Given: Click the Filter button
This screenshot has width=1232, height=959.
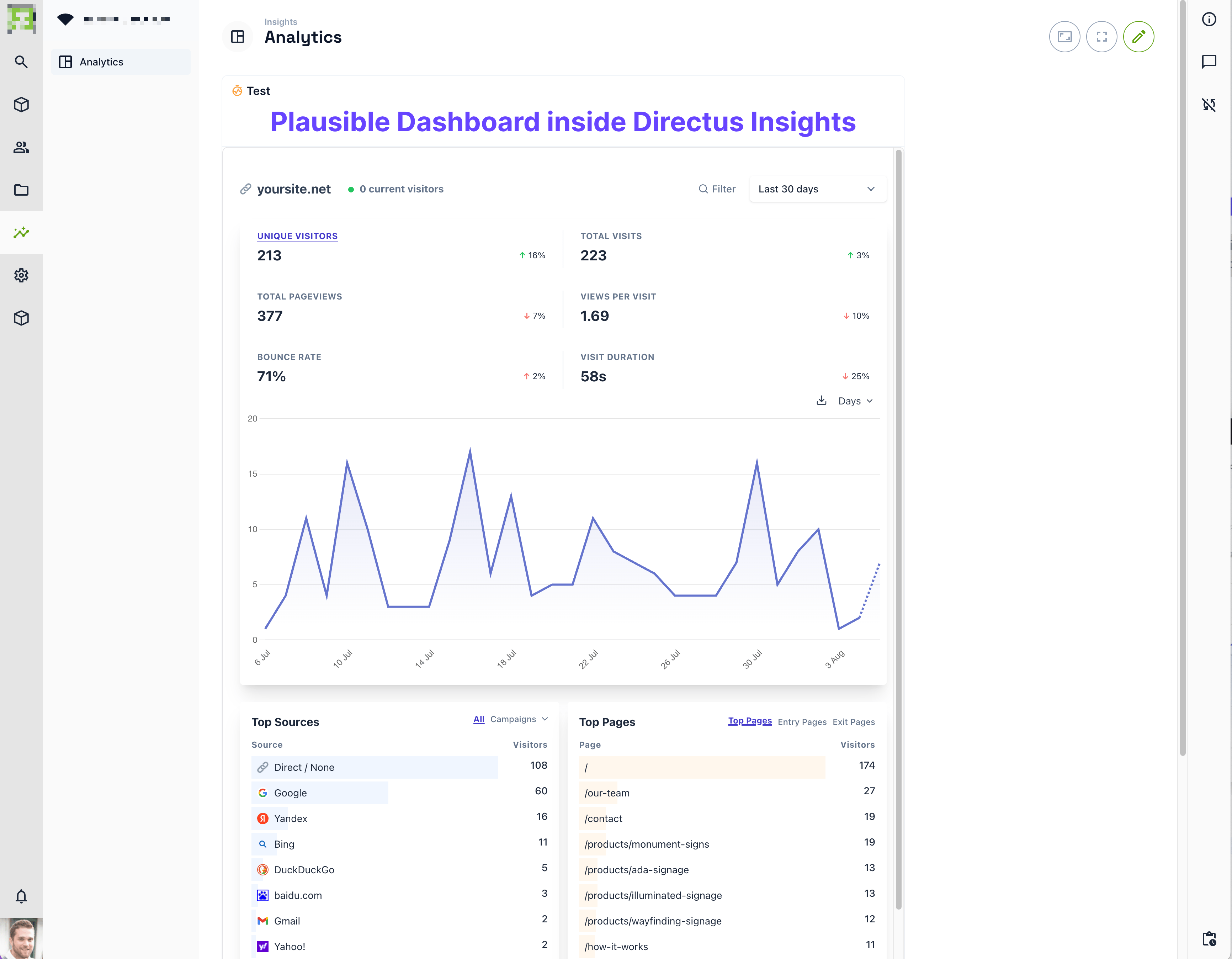Looking at the screenshot, I should pos(717,189).
